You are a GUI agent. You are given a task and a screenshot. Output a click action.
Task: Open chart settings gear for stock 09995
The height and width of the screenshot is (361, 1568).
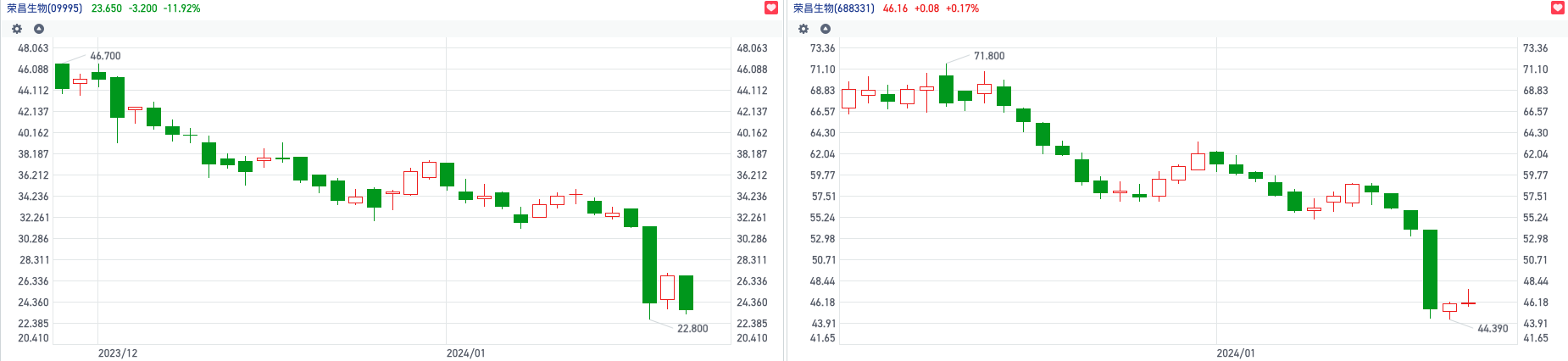click(17, 29)
